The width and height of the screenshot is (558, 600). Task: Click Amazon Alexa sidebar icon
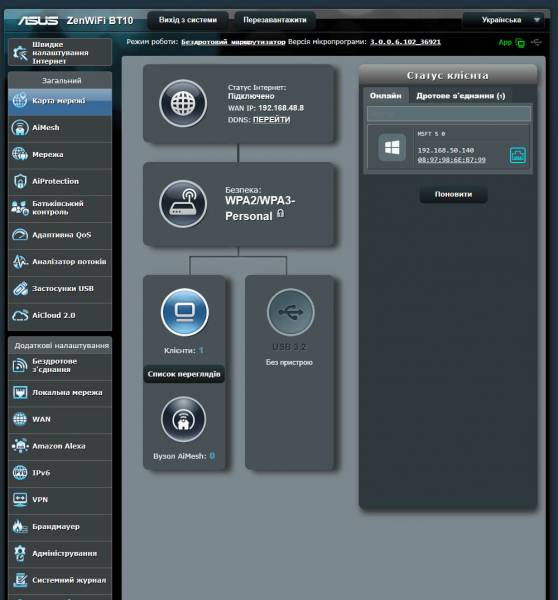pyautogui.click(x=20, y=446)
